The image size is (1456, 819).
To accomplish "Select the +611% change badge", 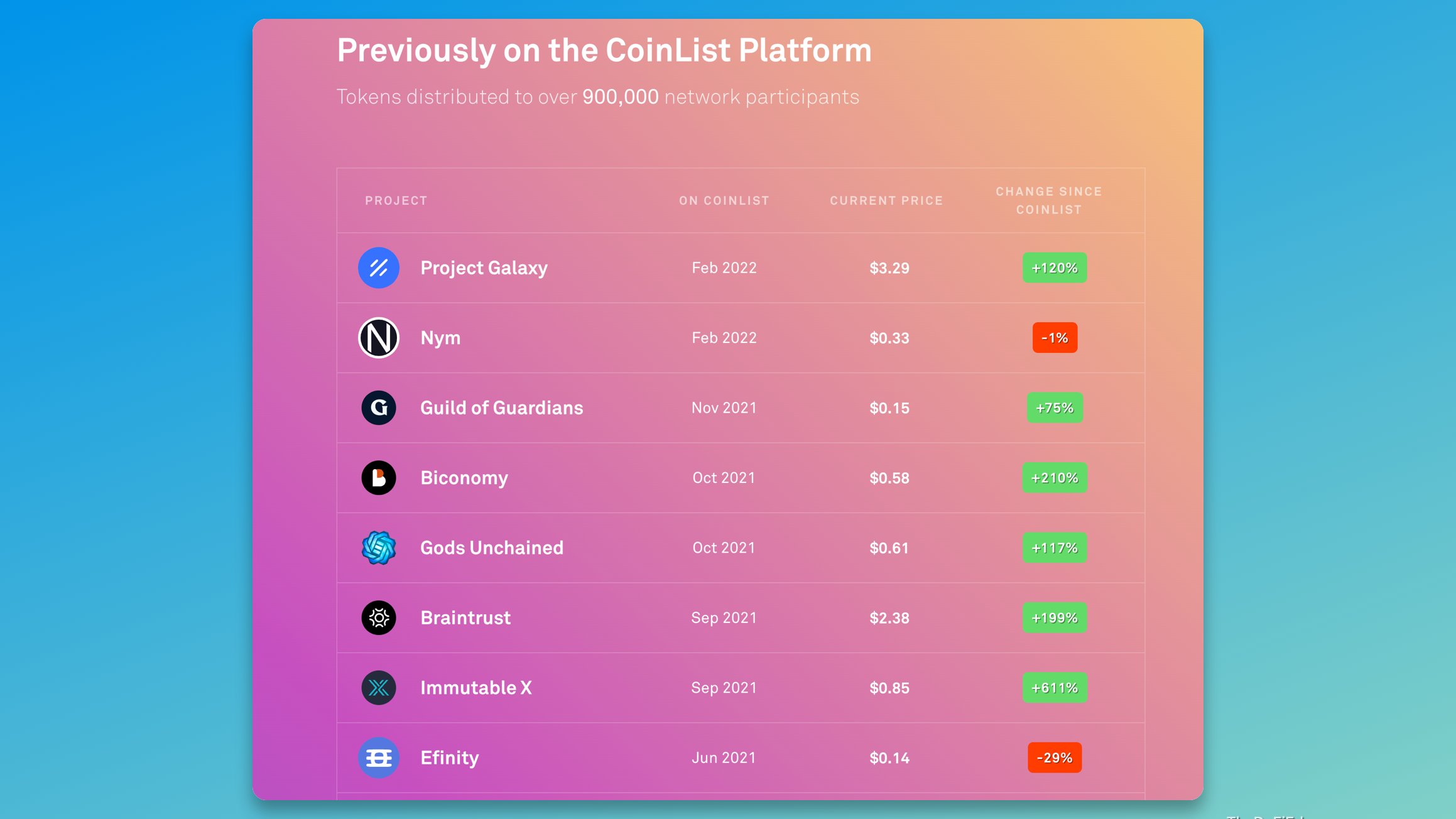I will (x=1055, y=688).
